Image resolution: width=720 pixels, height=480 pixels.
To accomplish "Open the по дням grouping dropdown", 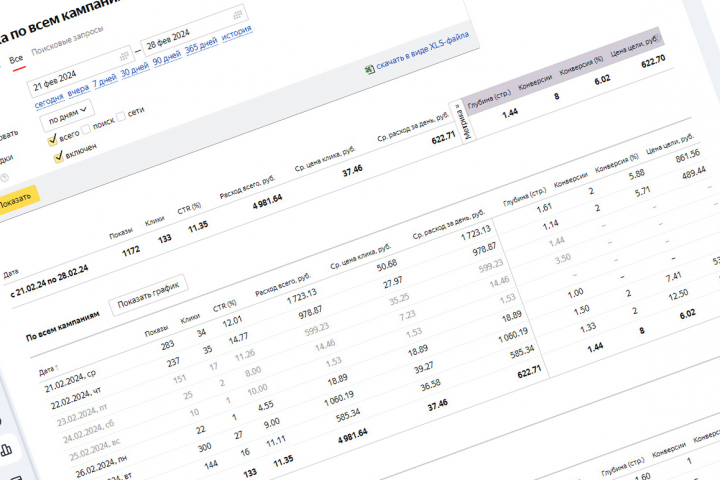I will [67, 115].
